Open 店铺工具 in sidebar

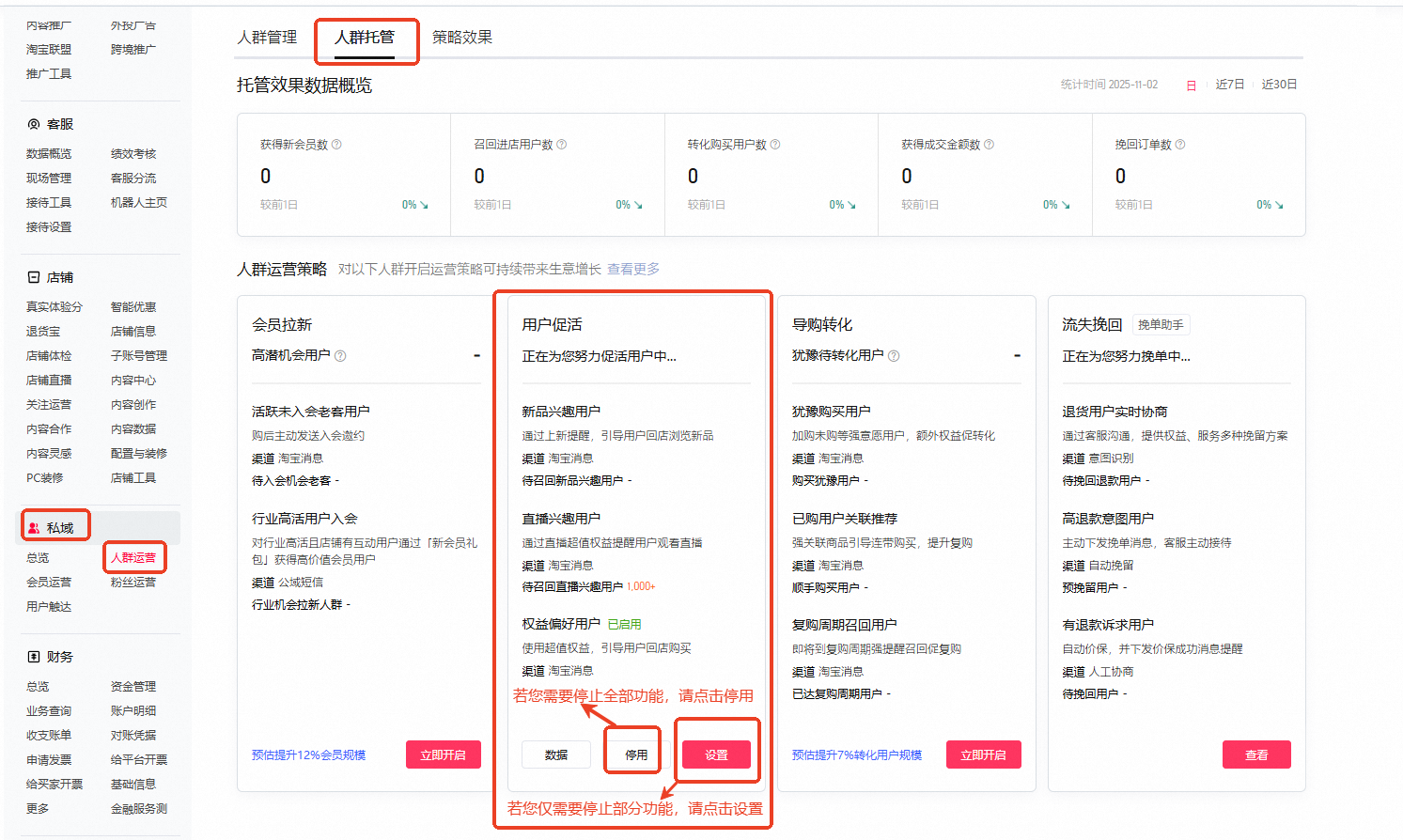133,478
